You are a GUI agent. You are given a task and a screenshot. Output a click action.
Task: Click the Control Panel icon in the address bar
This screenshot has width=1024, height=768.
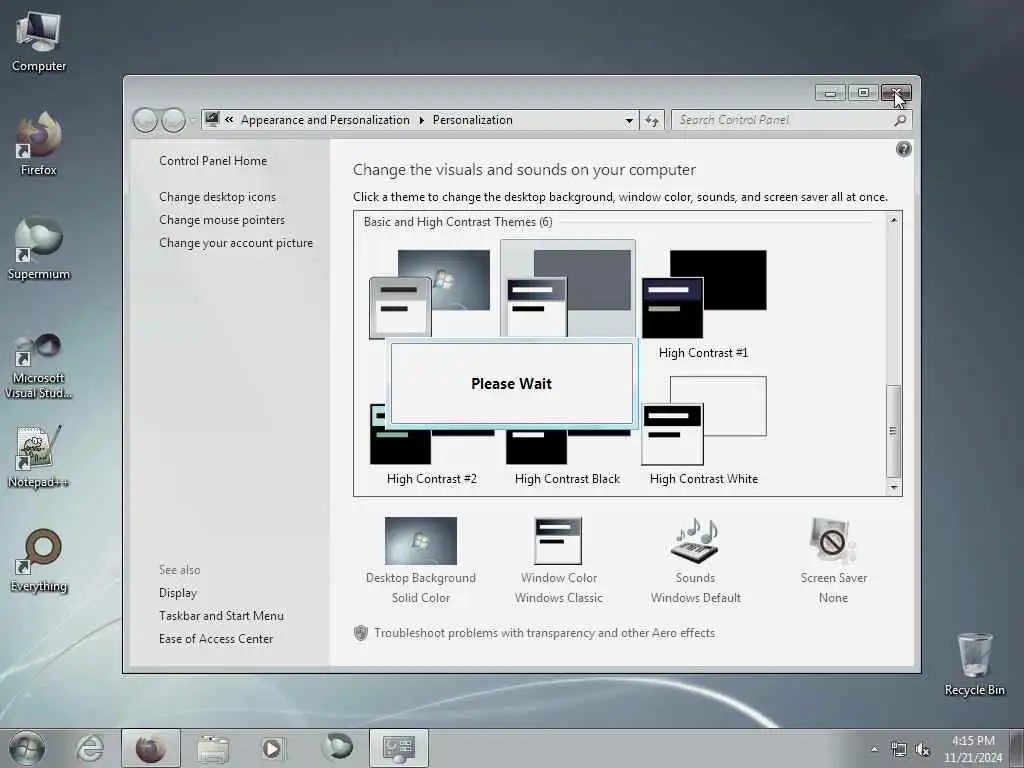[x=212, y=120]
